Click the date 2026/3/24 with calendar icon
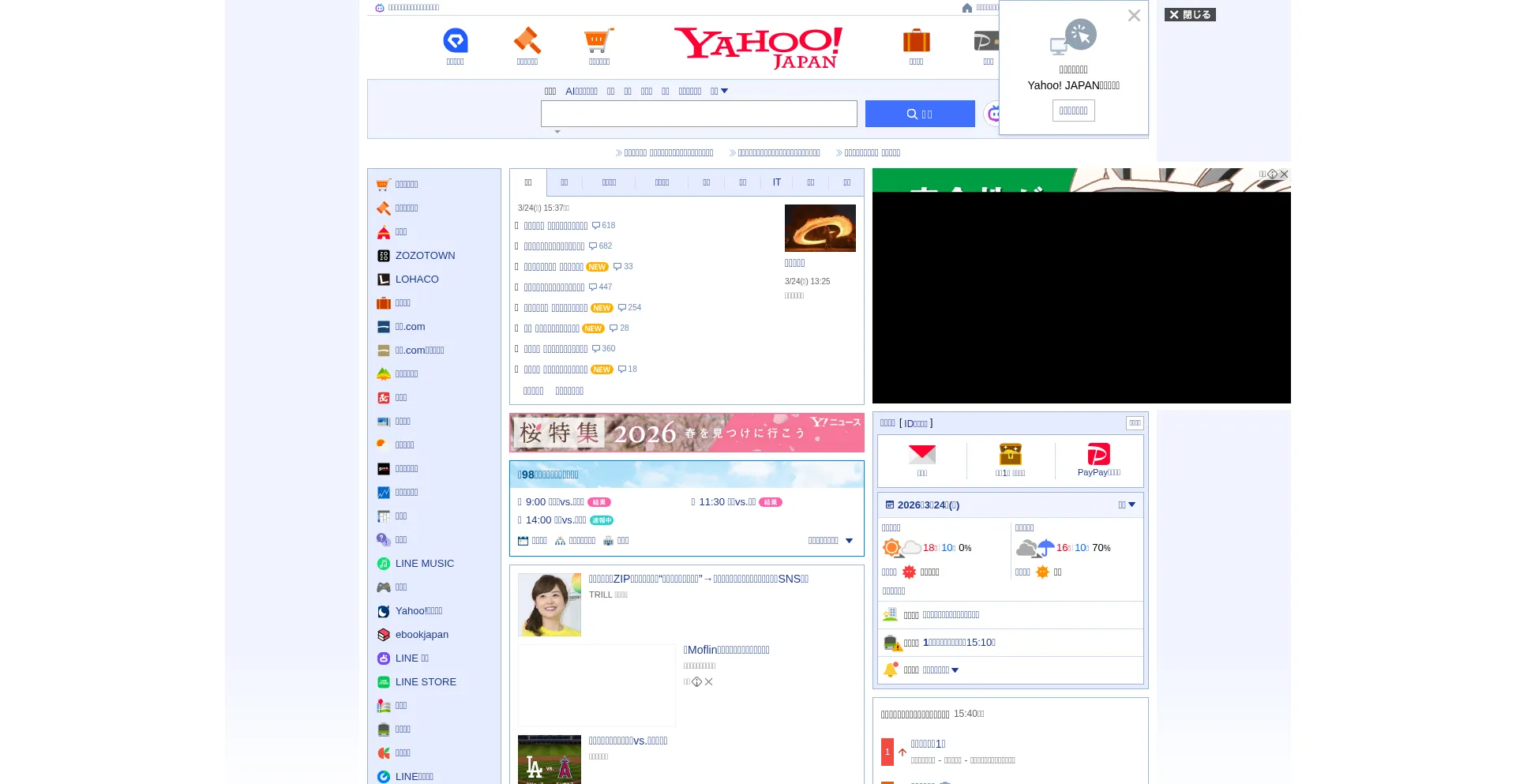This screenshot has height=784, width=1516. (x=922, y=505)
